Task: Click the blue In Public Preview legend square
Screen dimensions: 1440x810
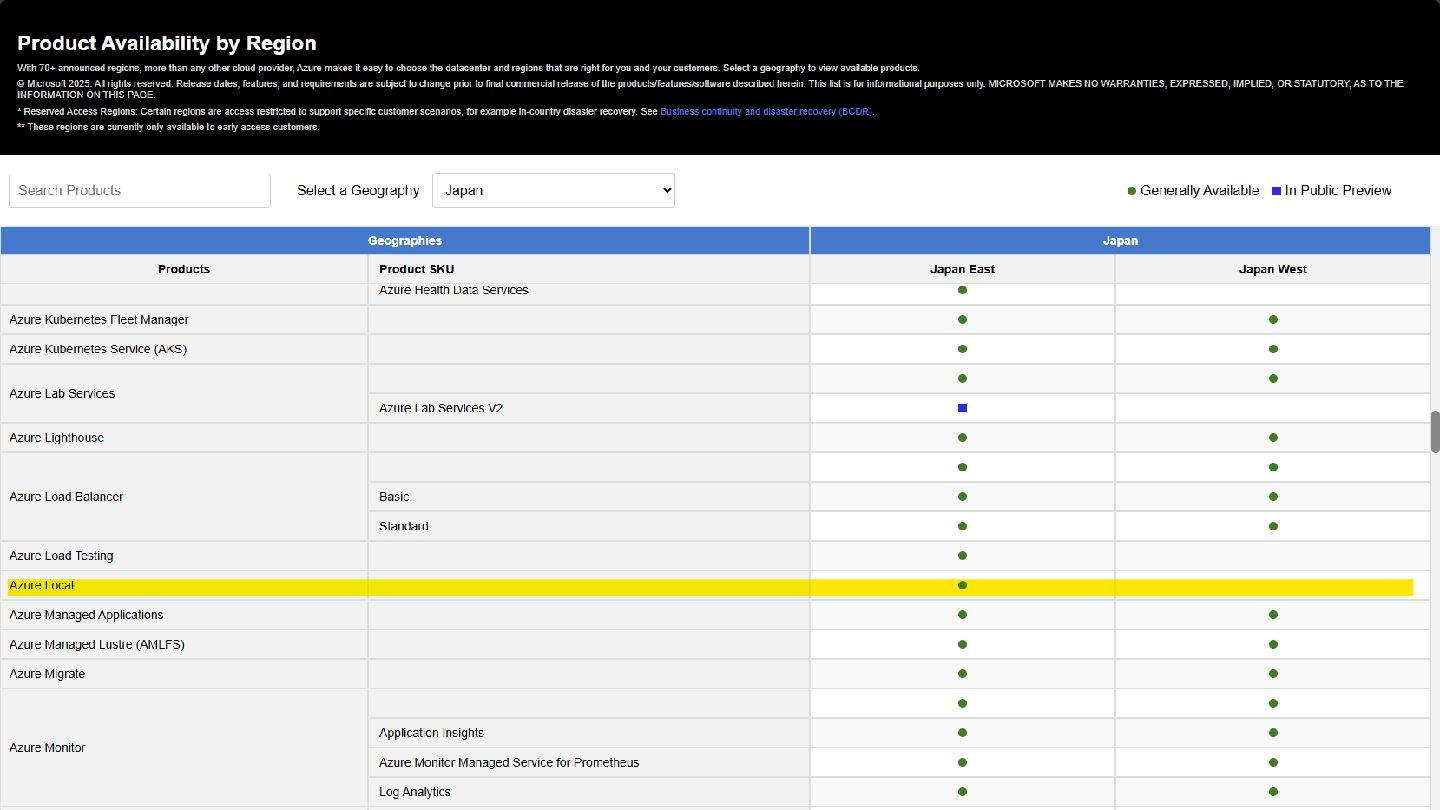Action: (x=1276, y=190)
